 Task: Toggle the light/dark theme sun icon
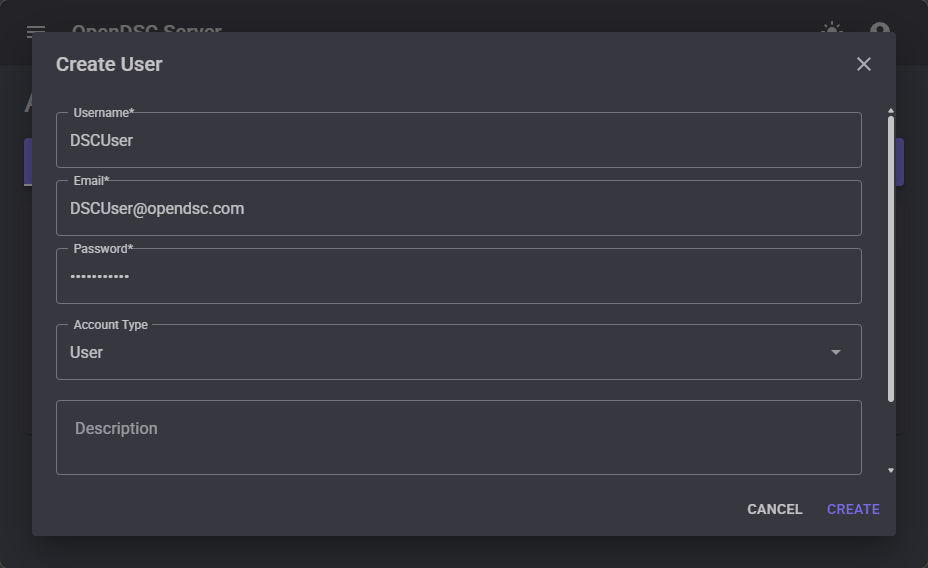pyautogui.click(x=832, y=27)
